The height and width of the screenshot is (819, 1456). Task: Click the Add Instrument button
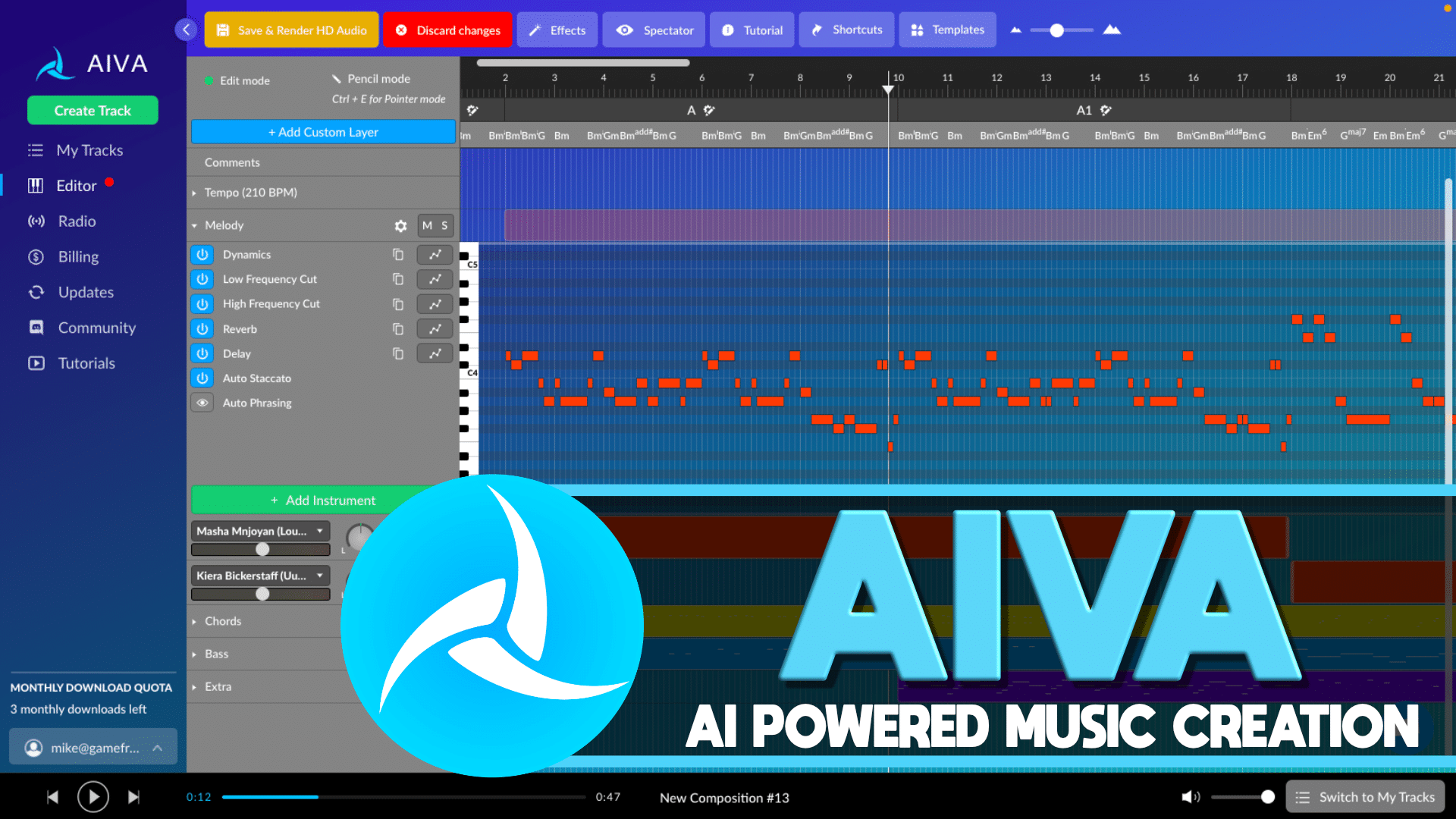click(x=322, y=500)
